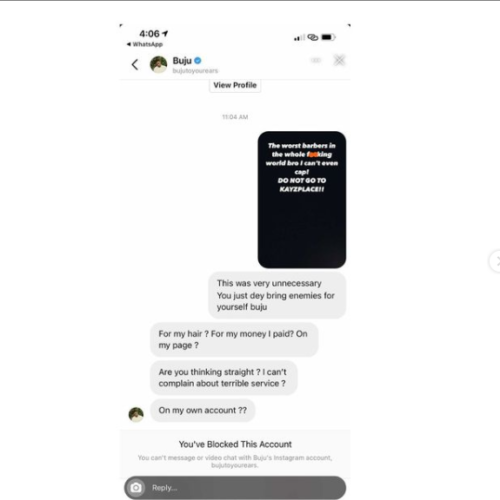Tap the 'For my hair ?' message bubble
Viewport: 500px width, 500px height.
click(234, 339)
